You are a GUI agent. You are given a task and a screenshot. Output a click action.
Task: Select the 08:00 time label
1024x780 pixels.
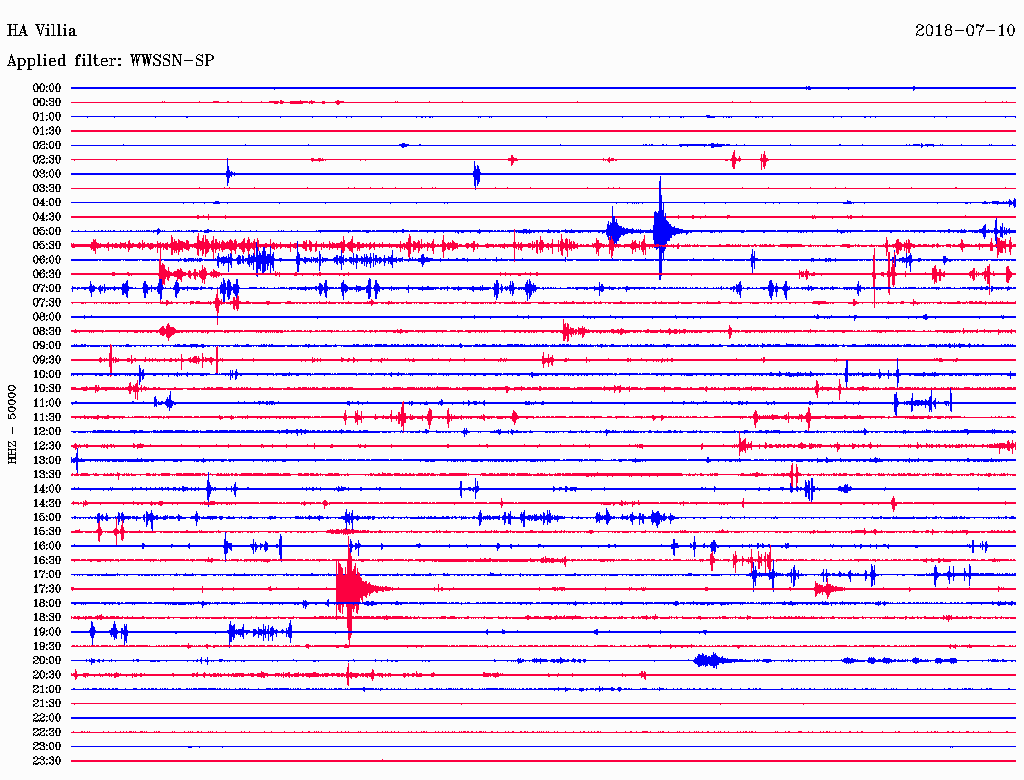[x=47, y=317]
